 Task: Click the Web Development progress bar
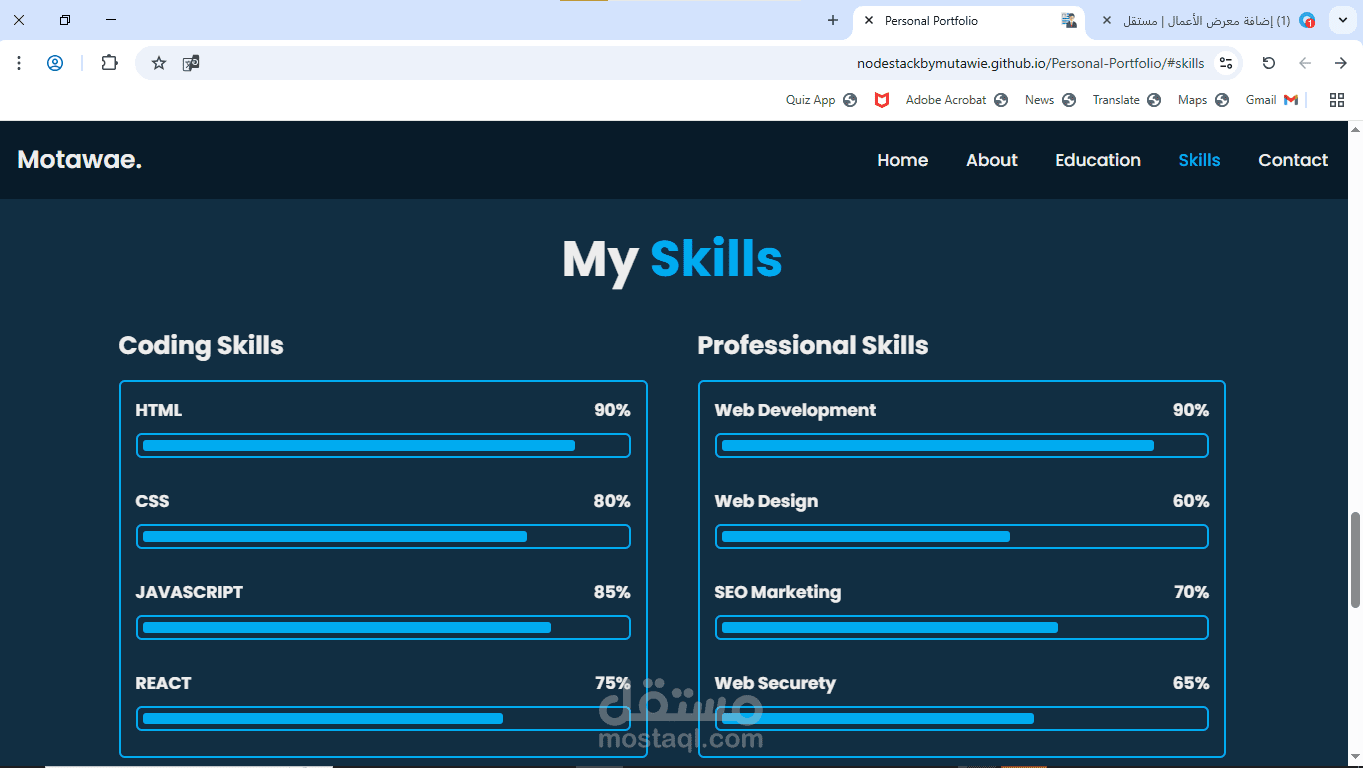click(962, 446)
